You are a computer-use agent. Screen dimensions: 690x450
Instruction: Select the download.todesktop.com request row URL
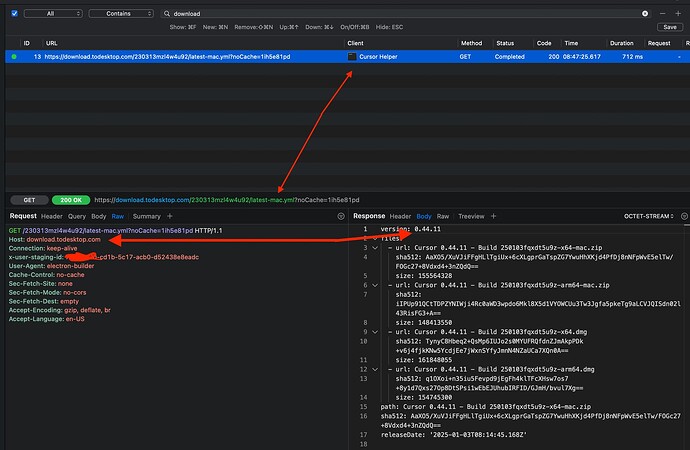point(167,57)
